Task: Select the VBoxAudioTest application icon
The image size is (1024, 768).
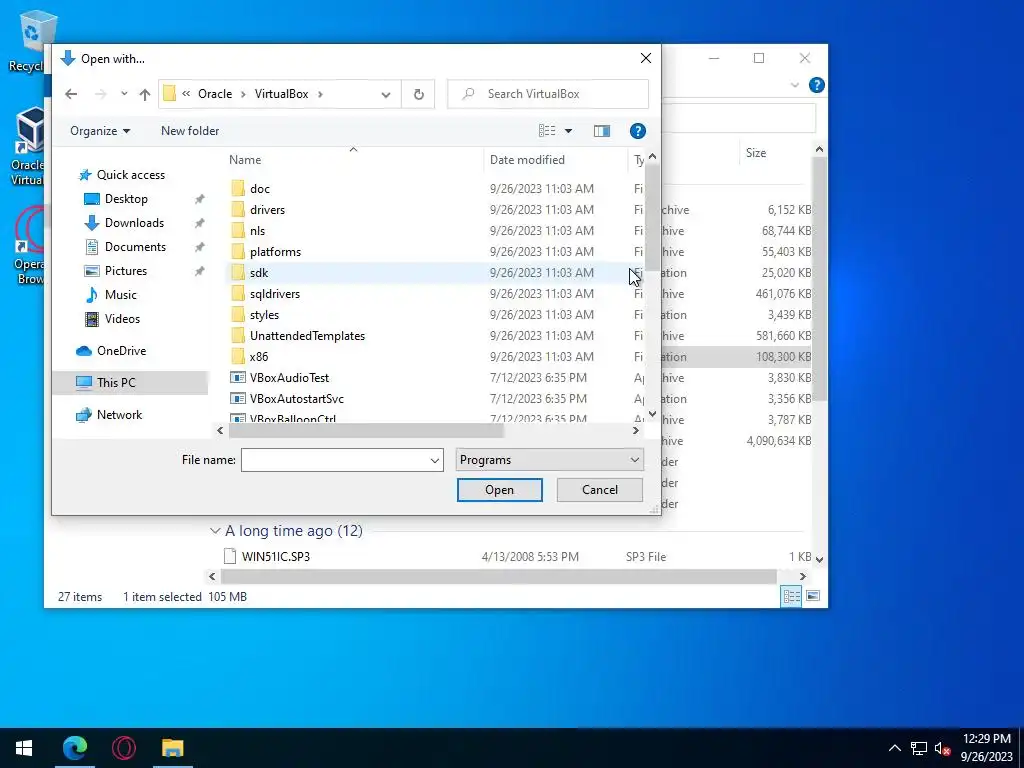Action: point(238,377)
